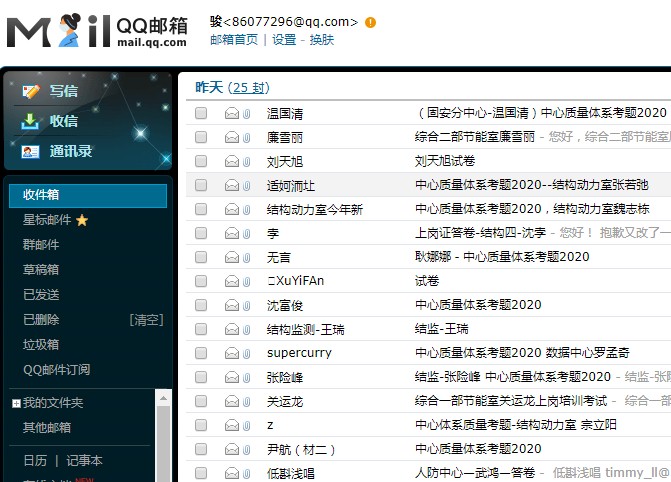Click envelope icon on 温国清 email row

[231, 113]
